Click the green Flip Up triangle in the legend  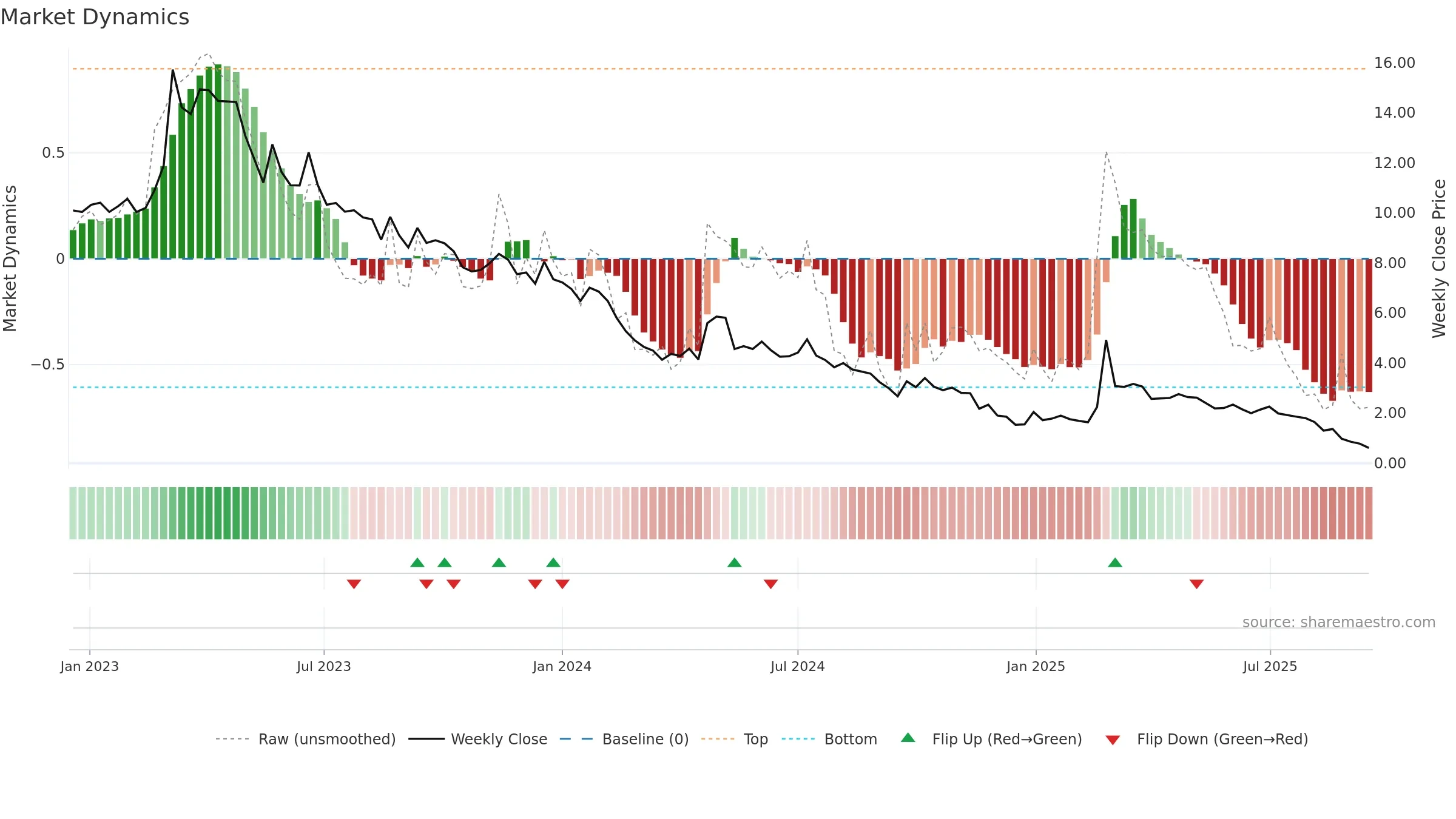tap(908, 738)
